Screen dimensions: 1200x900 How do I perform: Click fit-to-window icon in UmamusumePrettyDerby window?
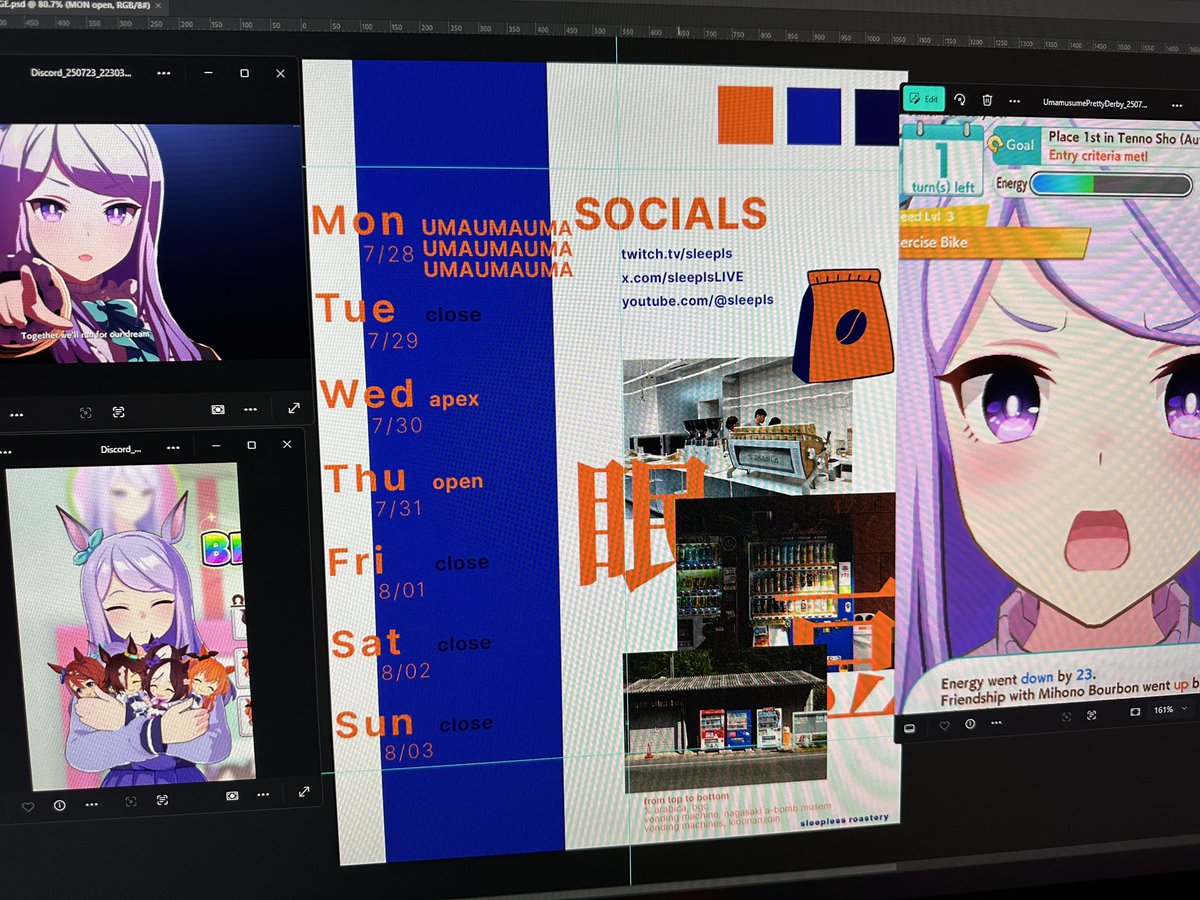[1135, 711]
